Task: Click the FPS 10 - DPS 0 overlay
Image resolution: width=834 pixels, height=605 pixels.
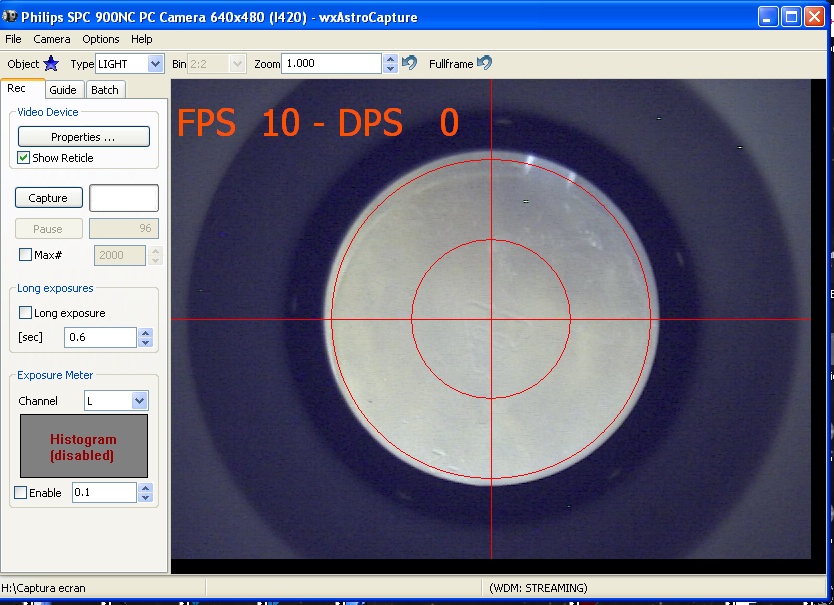Action: pos(318,122)
